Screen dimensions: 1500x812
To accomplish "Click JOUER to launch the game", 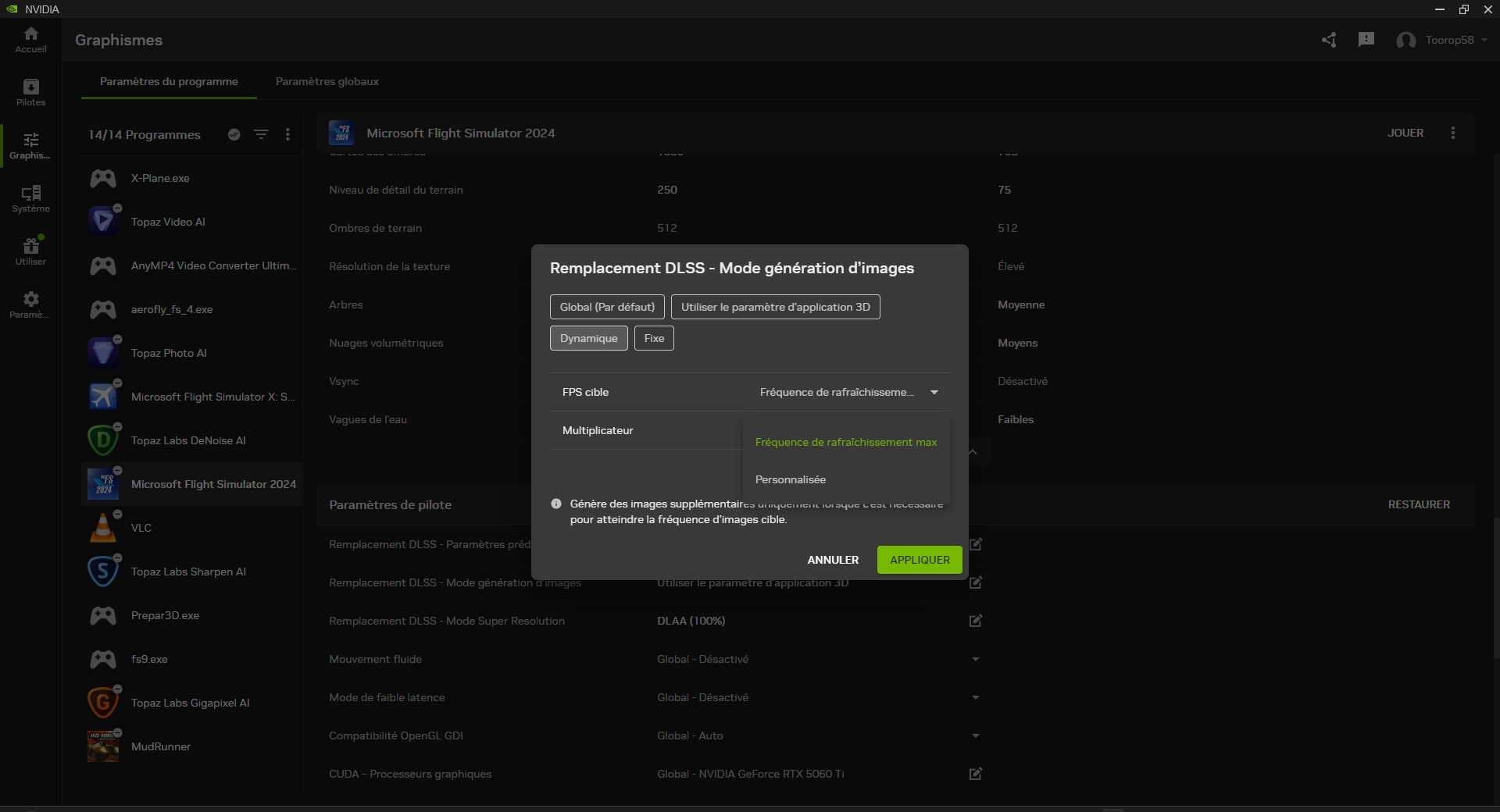I will [1405, 133].
